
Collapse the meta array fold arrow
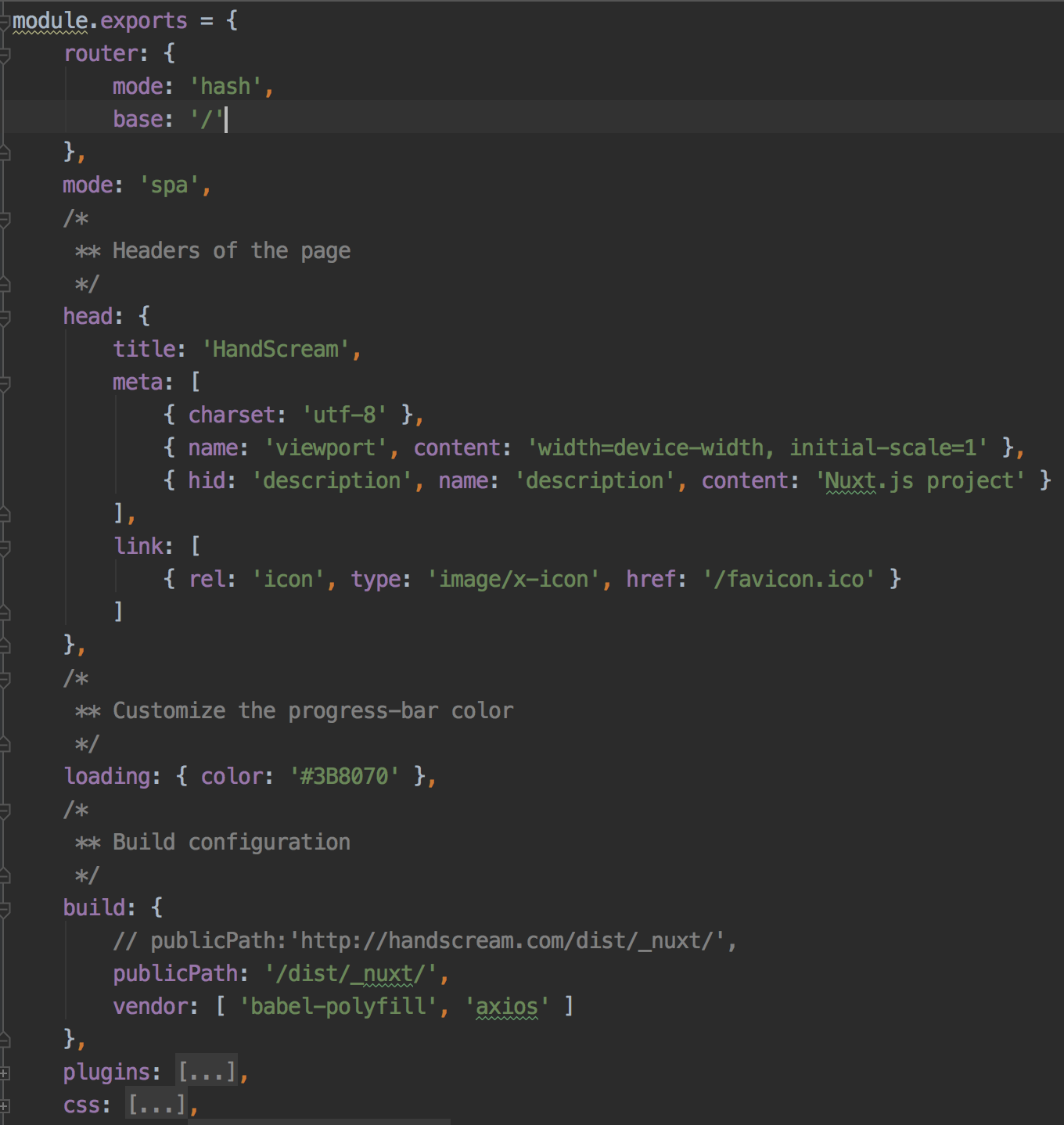(6, 381)
